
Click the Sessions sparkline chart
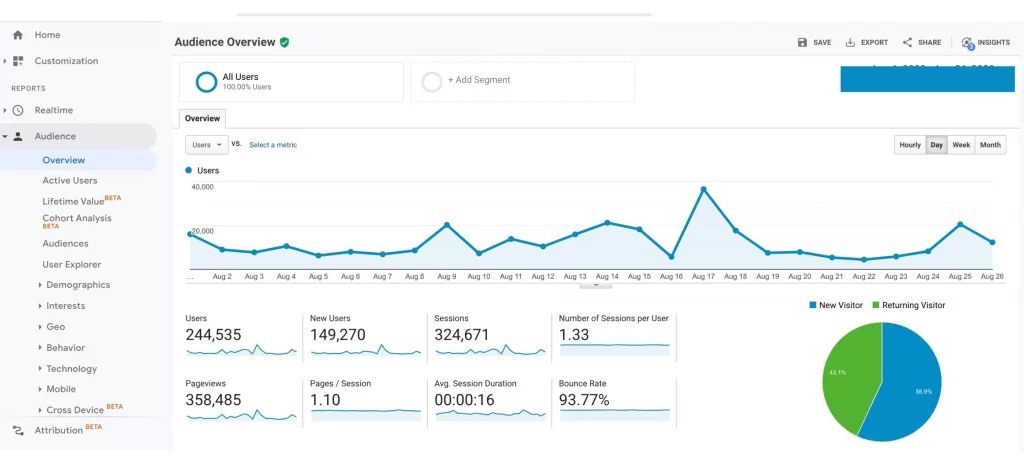[490, 350]
